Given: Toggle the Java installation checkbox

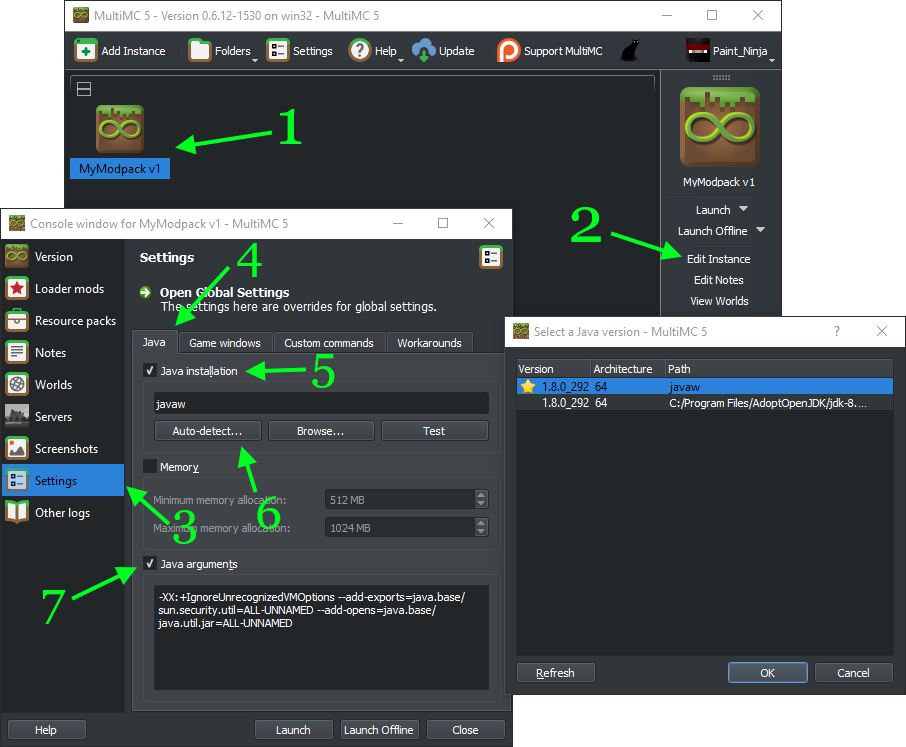Looking at the screenshot, I should 150,370.
